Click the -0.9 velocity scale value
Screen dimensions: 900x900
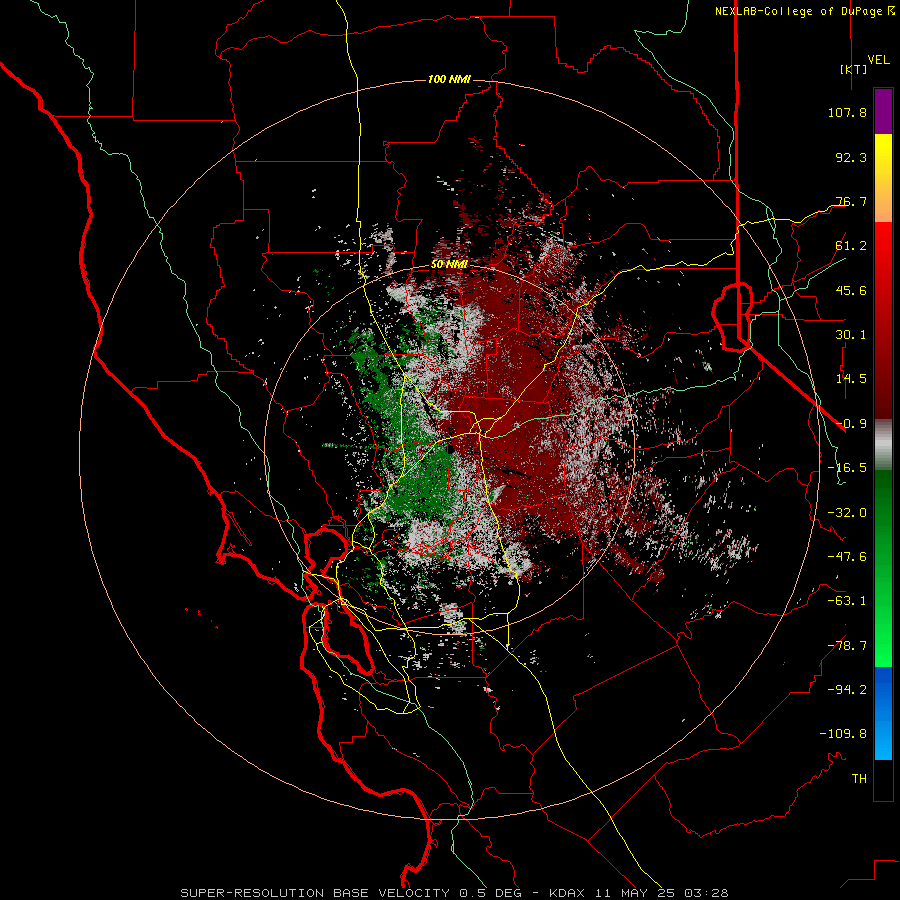pos(851,424)
